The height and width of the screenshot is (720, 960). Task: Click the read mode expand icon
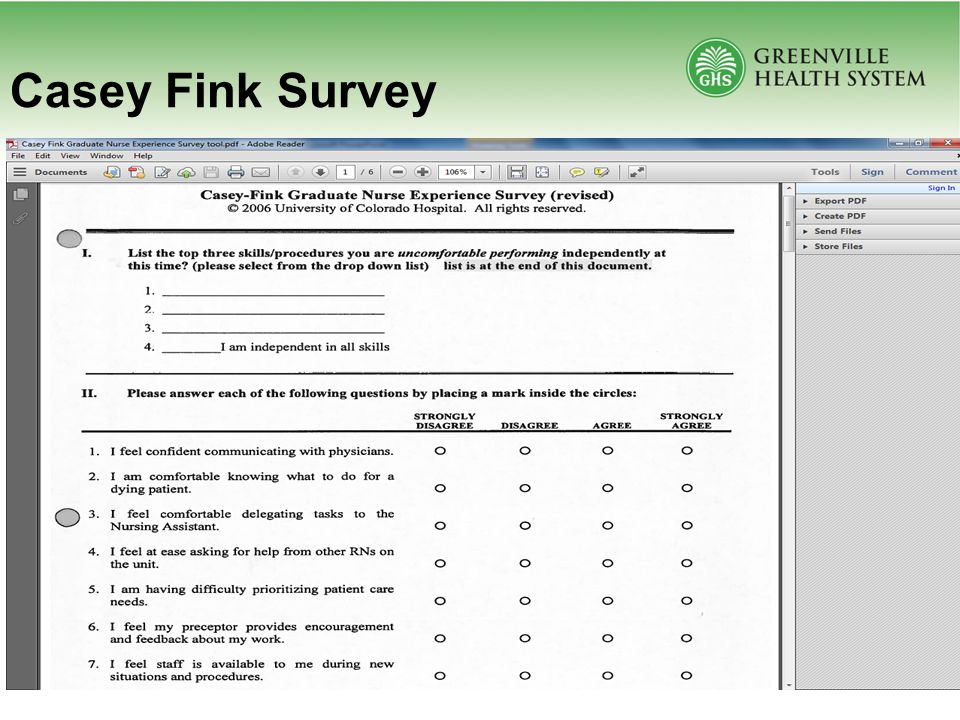point(637,172)
